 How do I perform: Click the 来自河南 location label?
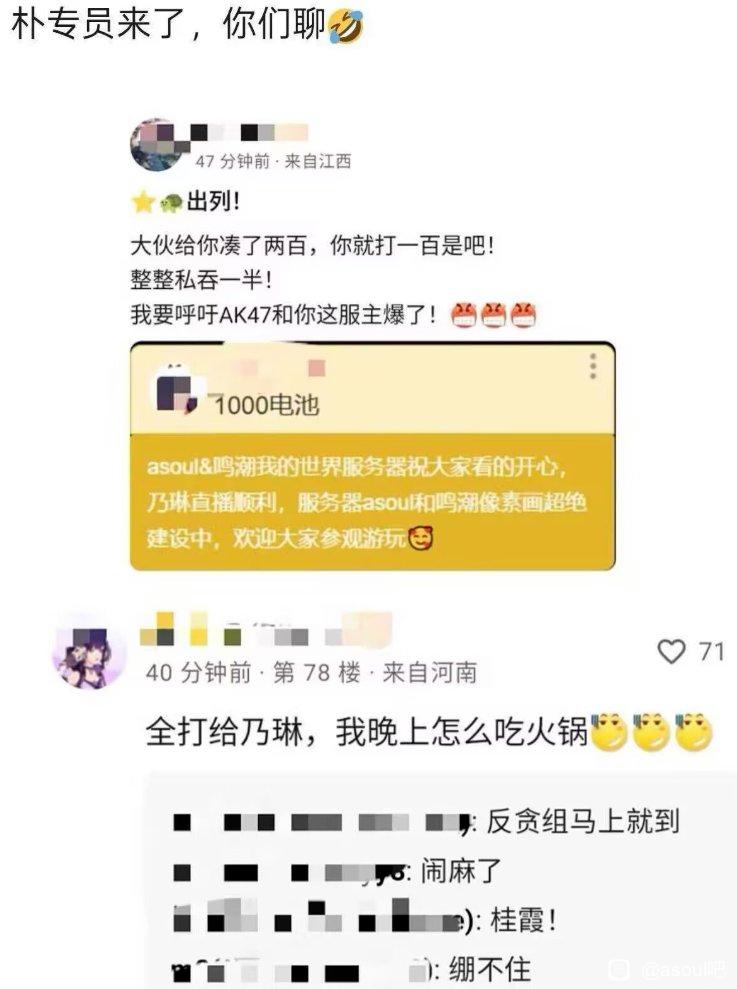pos(430,673)
